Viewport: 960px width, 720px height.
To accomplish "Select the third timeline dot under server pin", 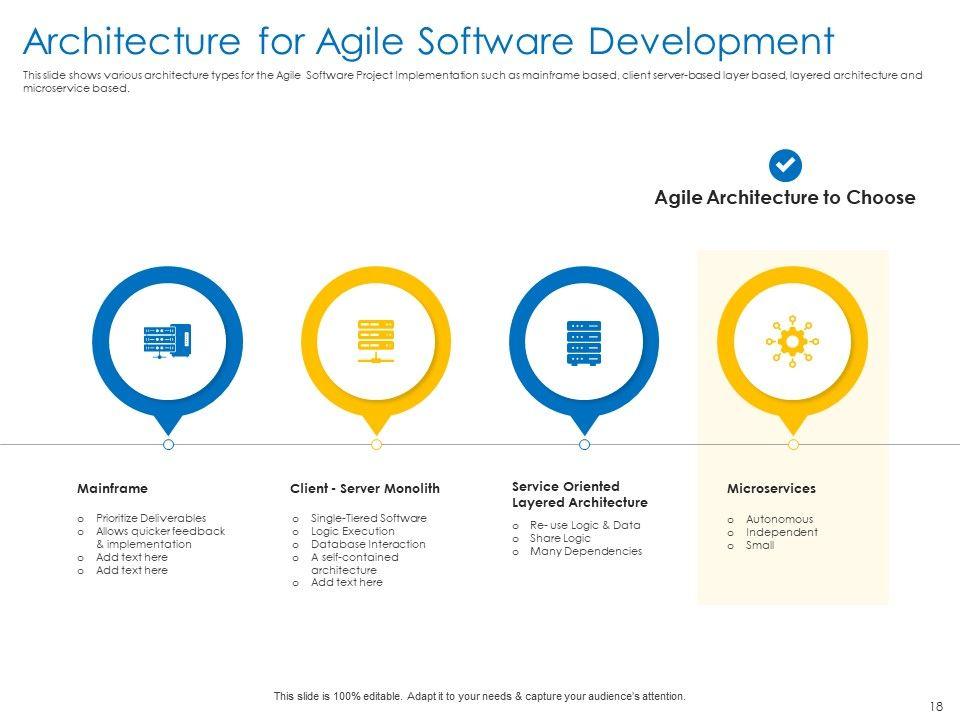I will pos(584,444).
